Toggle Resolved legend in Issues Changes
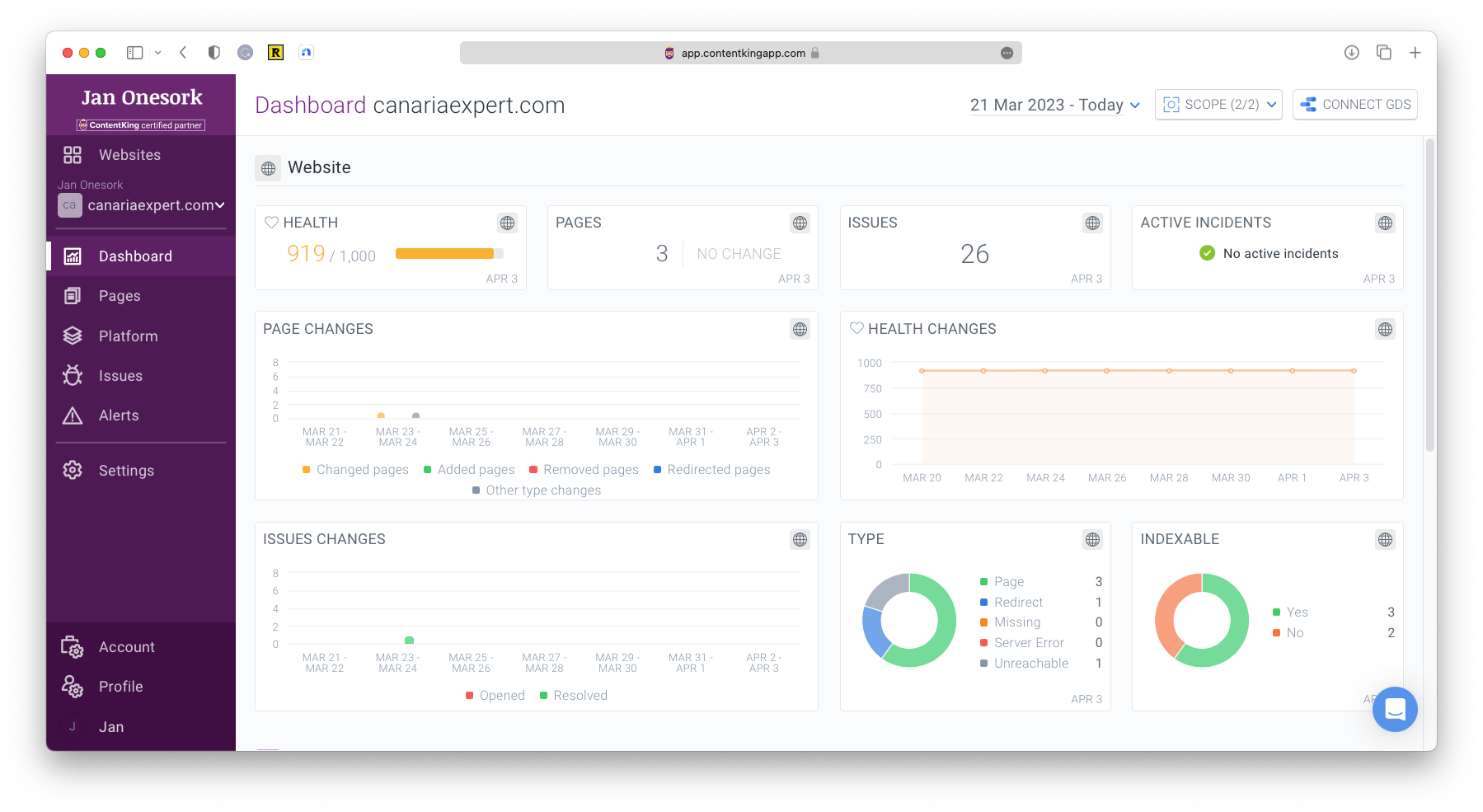Image resolution: width=1483 pixels, height=812 pixels. [x=574, y=695]
